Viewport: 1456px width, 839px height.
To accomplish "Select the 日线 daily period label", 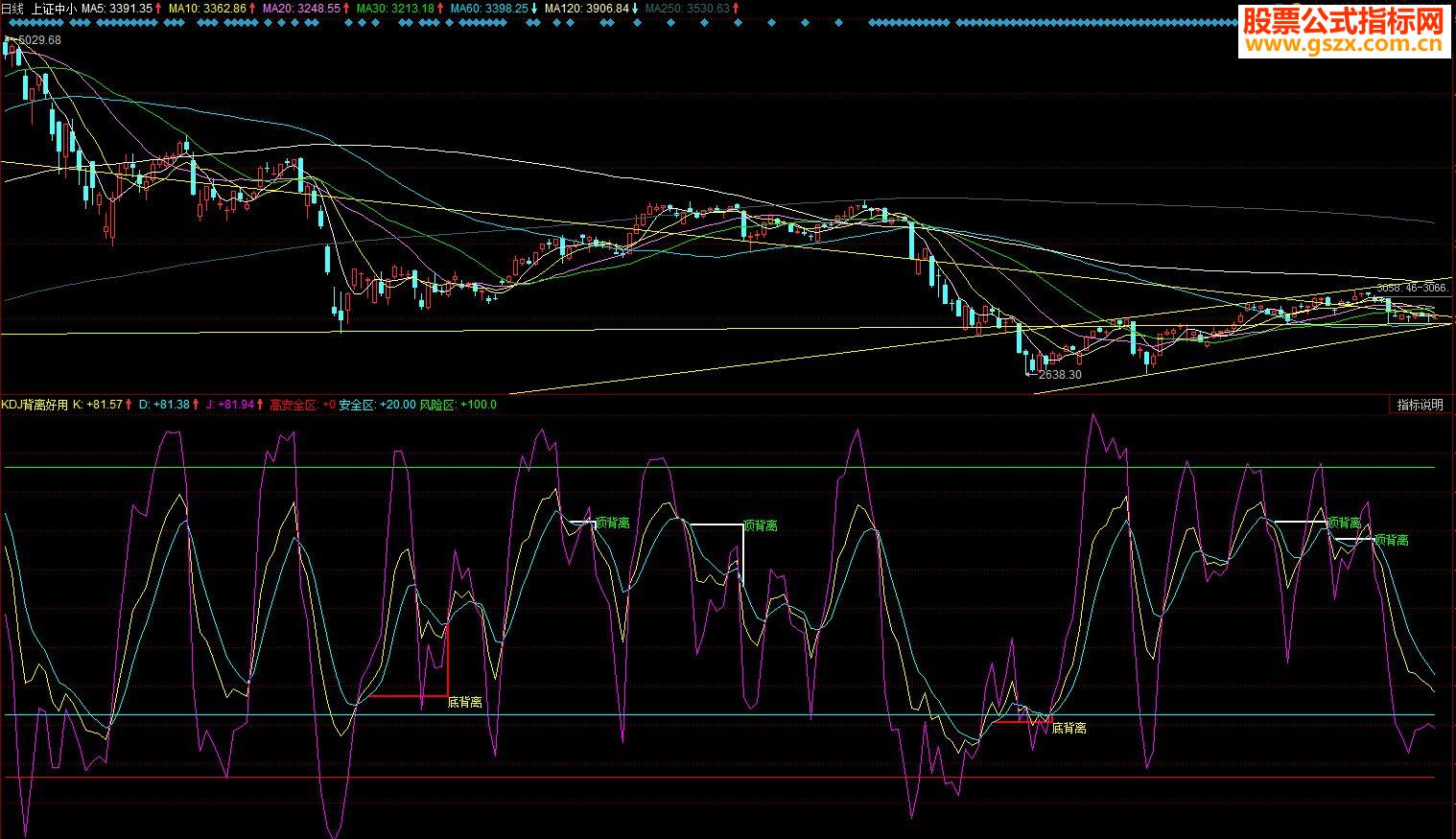I will [x=13, y=8].
